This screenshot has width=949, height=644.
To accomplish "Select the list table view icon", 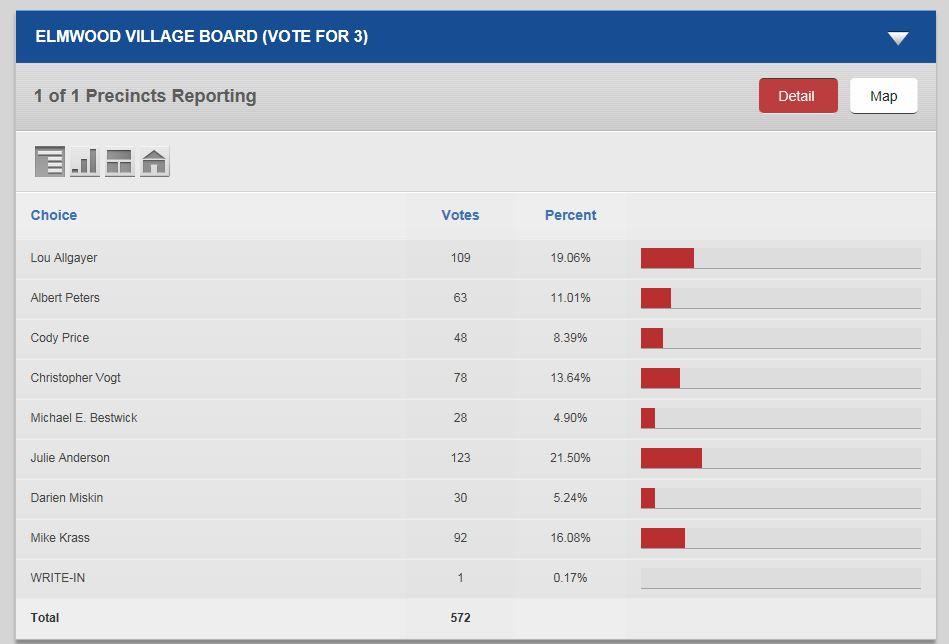I will point(50,162).
